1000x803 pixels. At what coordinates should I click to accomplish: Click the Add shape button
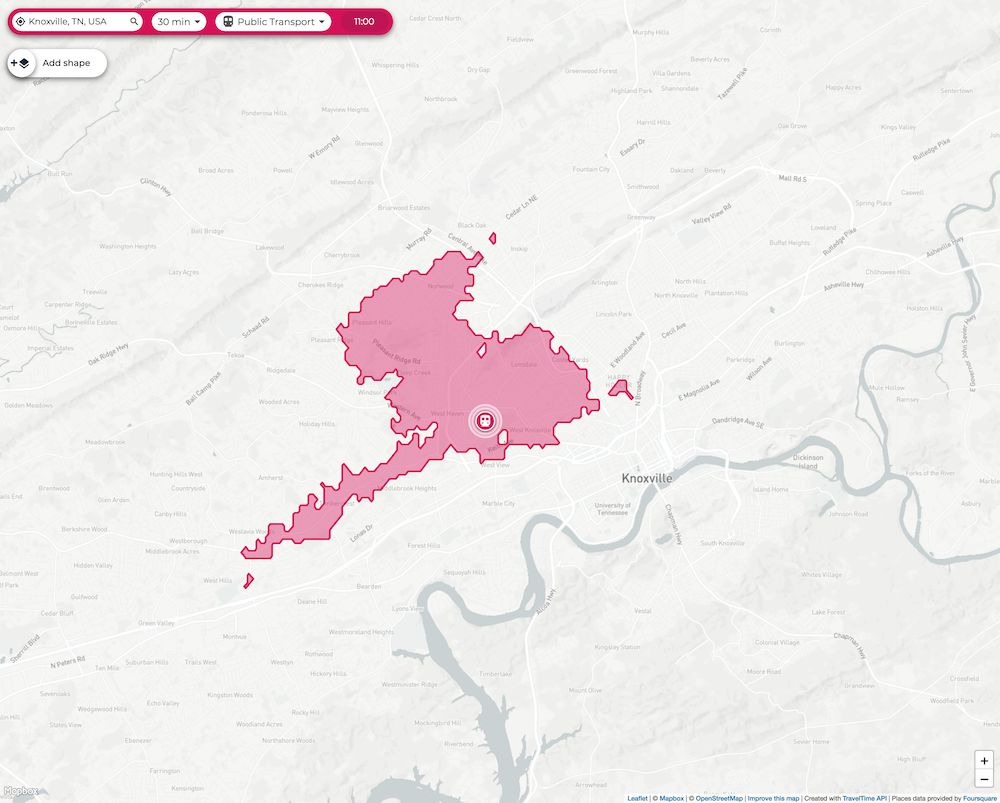[x=57, y=63]
